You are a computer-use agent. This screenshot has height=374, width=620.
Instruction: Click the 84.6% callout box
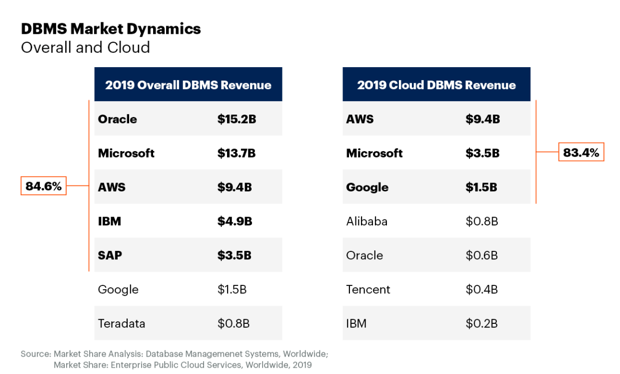(43, 186)
